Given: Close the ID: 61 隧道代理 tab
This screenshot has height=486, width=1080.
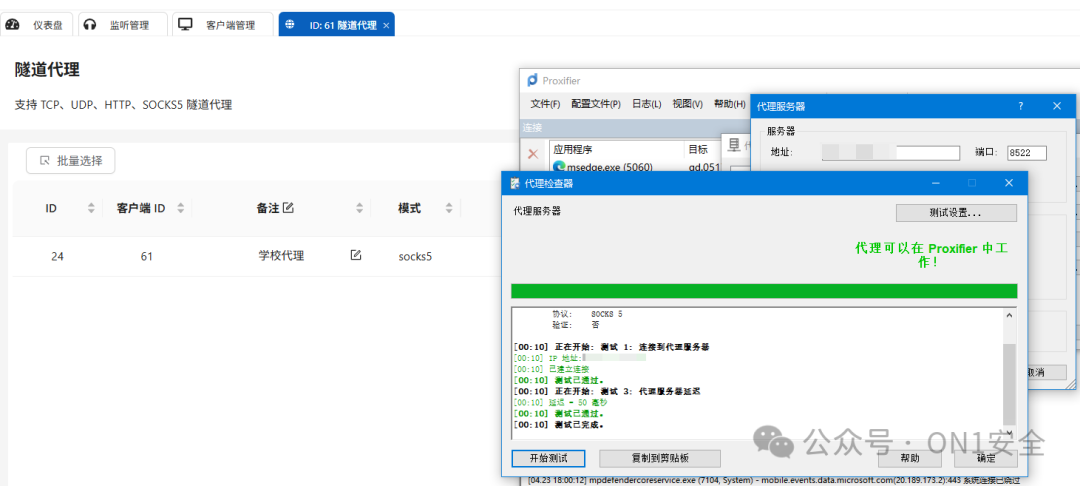Looking at the screenshot, I should pyautogui.click(x=386, y=25).
